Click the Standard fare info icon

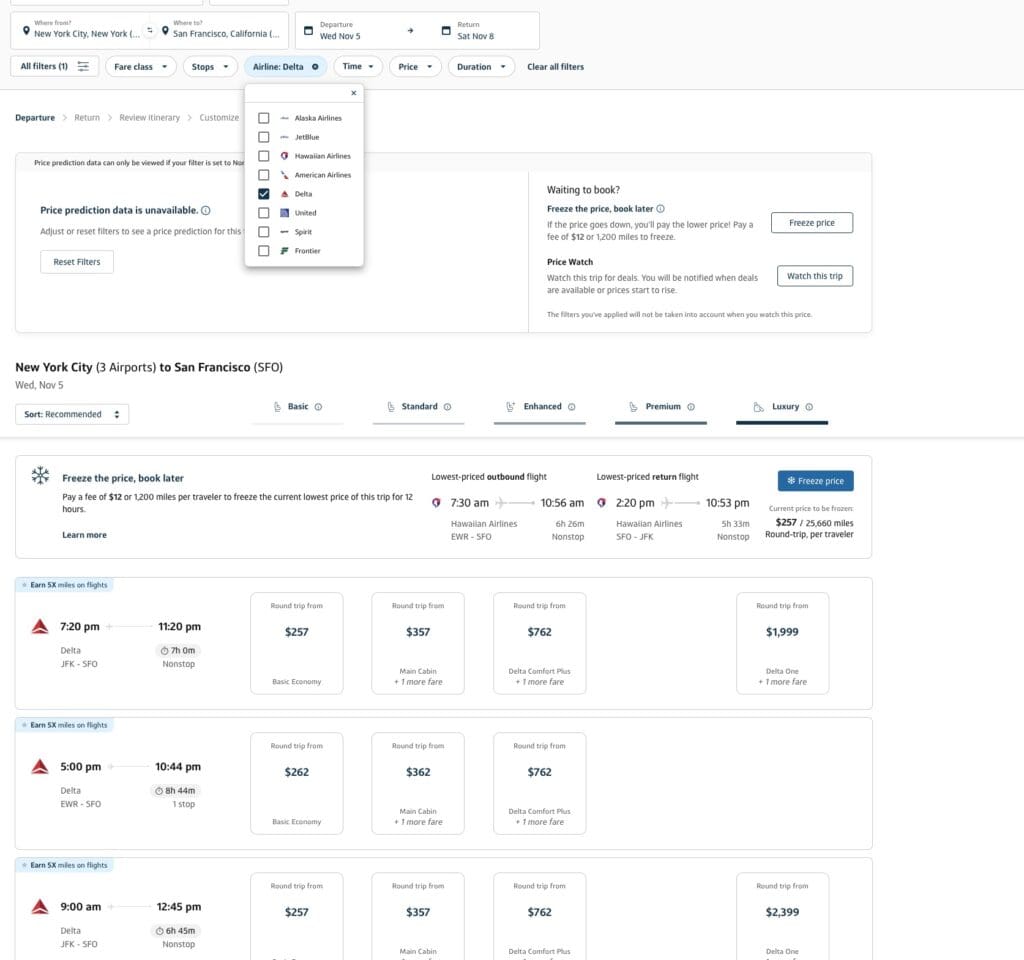point(447,407)
